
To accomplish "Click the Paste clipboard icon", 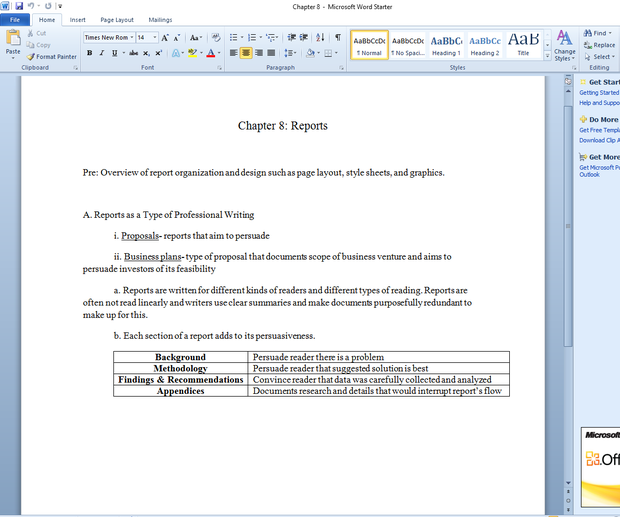I will pos(13,38).
